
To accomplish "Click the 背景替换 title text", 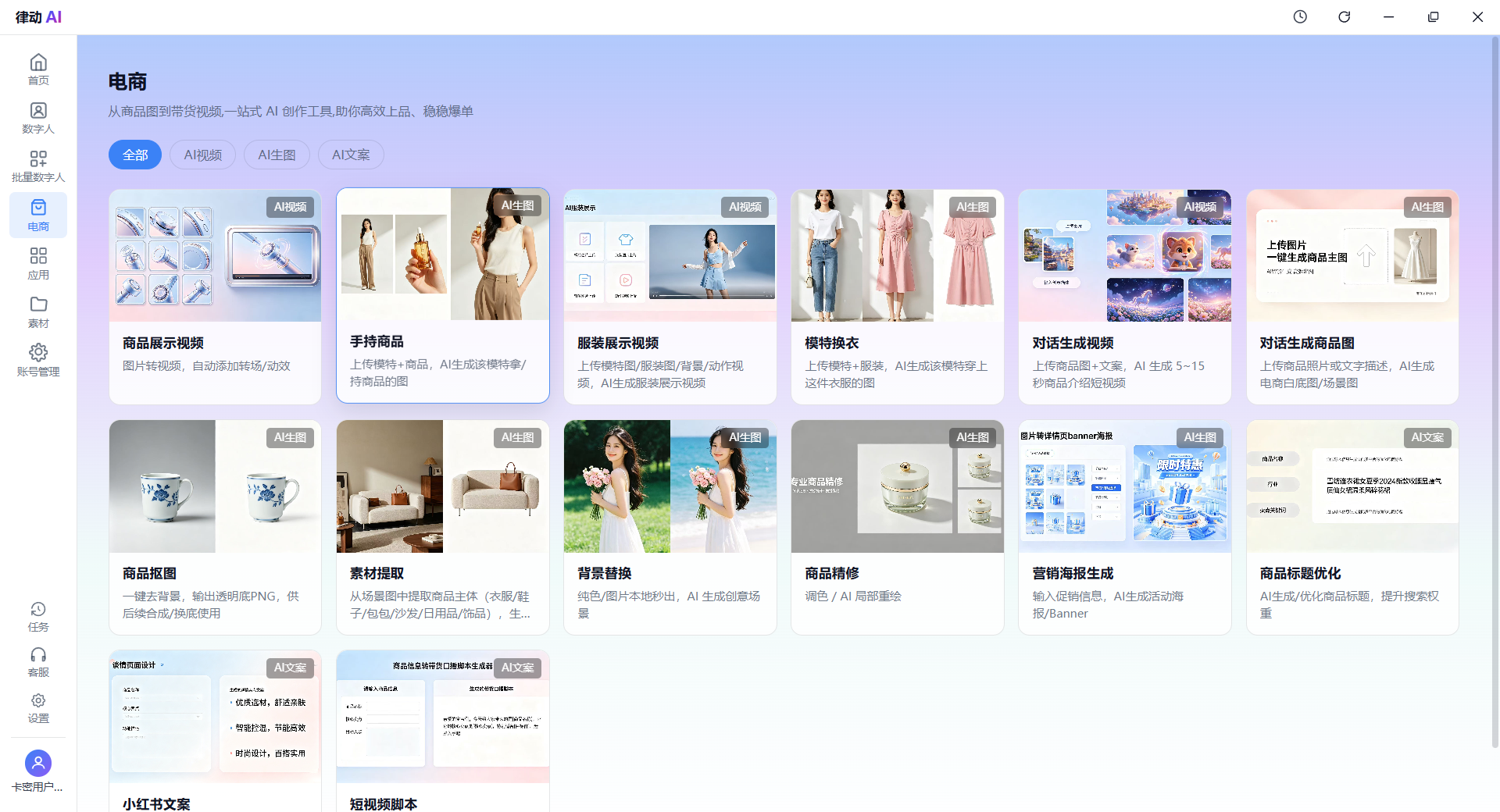I will [605, 573].
